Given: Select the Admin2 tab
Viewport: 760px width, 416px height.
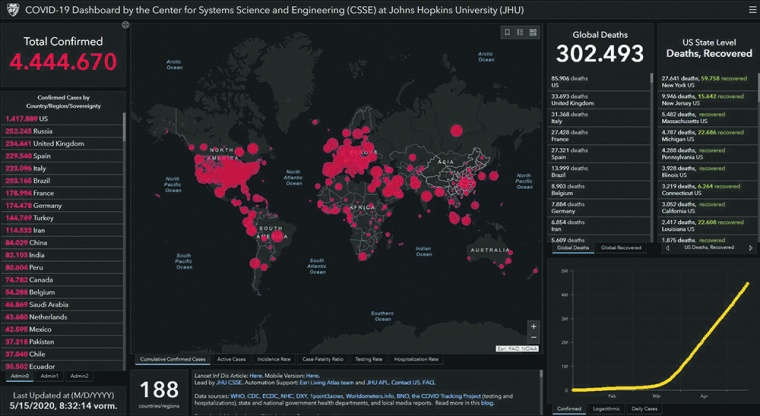Looking at the screenshot, I should pyautogui.click(x=79, y=376).
